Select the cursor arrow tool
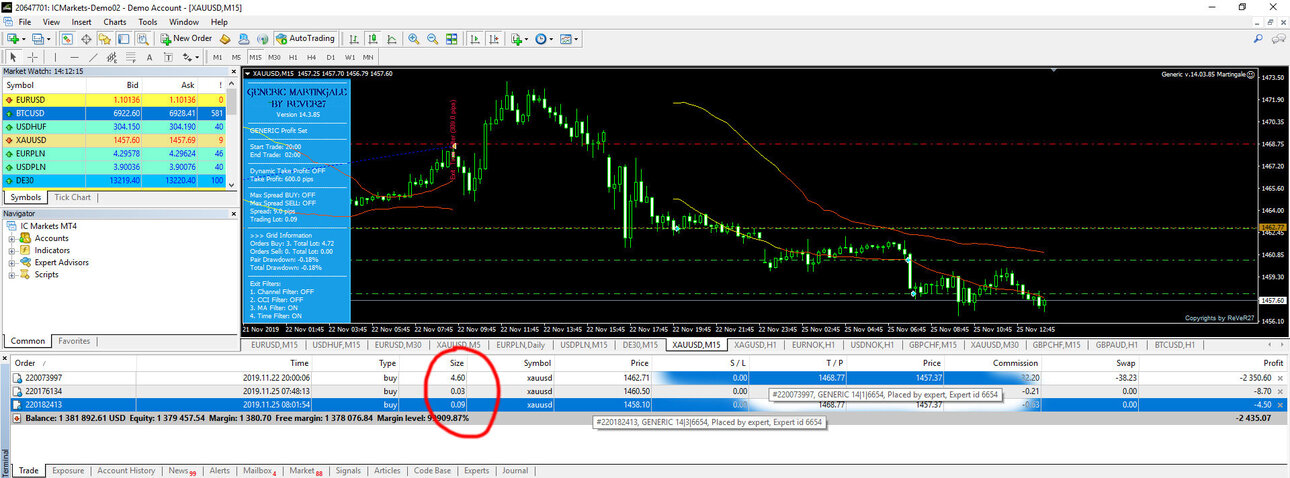 pos(13,57)
